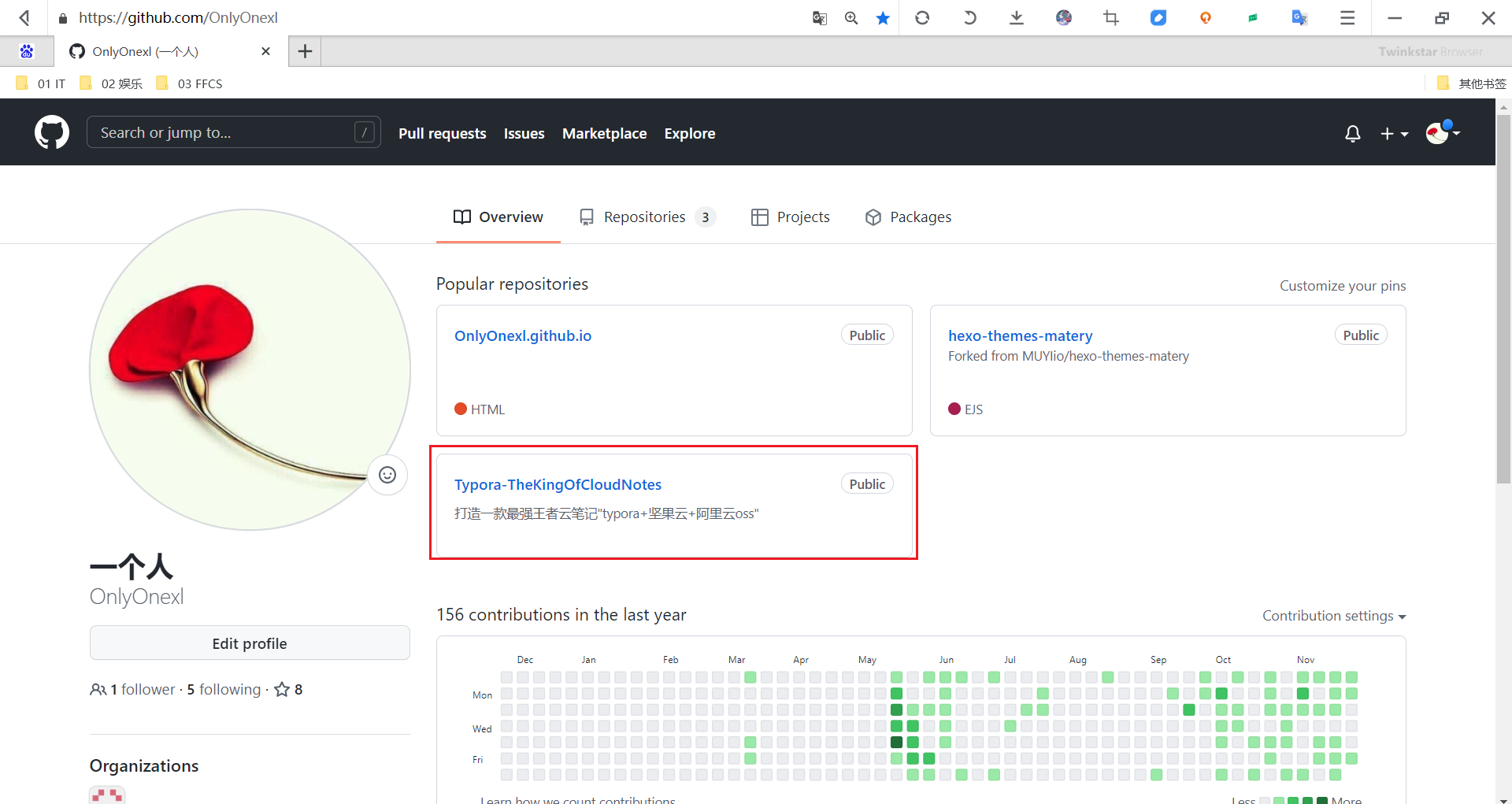The width and height of the screenshot is (1512, 804).
Task: Click the HTML language color dot
Action: coord(461,409)
